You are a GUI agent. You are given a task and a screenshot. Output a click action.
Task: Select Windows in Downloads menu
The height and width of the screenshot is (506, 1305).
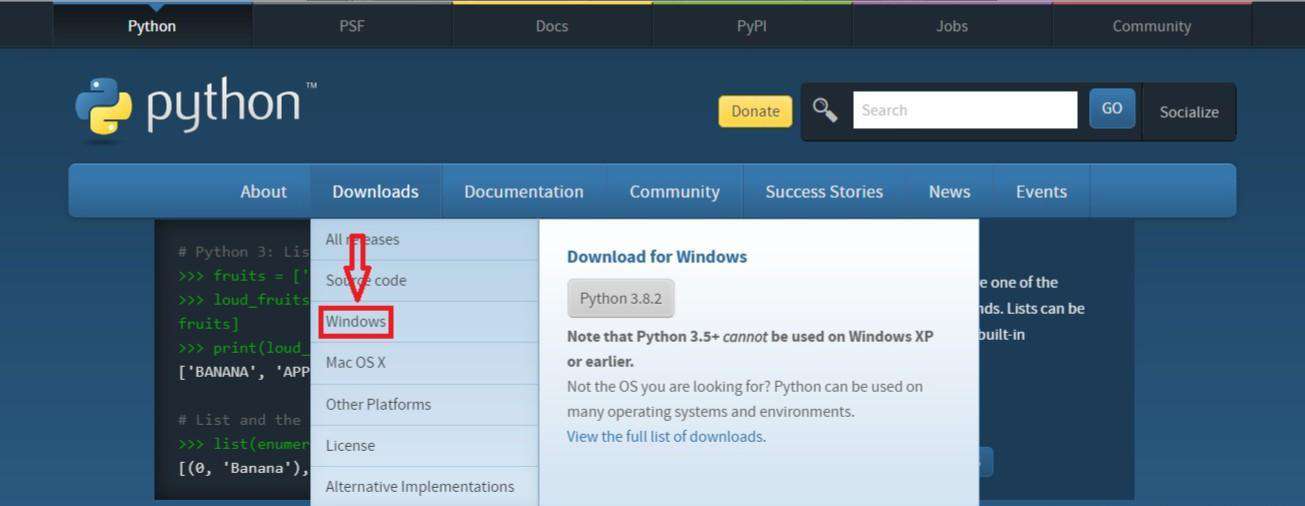tap(425, 322)
